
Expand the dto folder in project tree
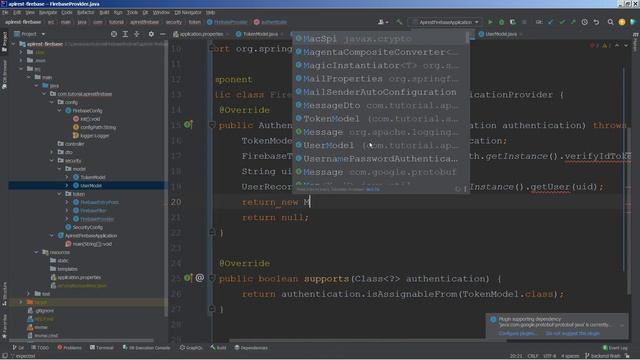[52, 152]
